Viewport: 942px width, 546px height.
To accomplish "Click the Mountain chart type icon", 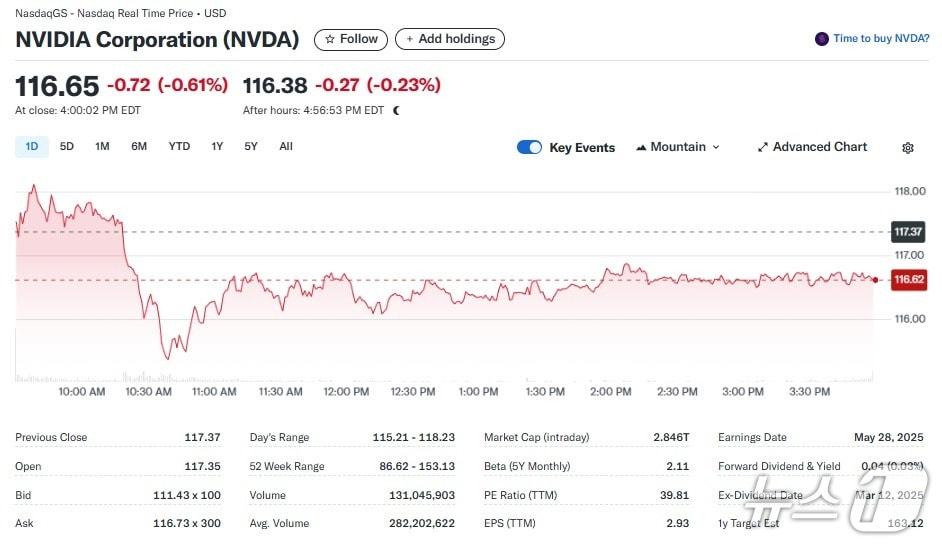I will (641, 147).
